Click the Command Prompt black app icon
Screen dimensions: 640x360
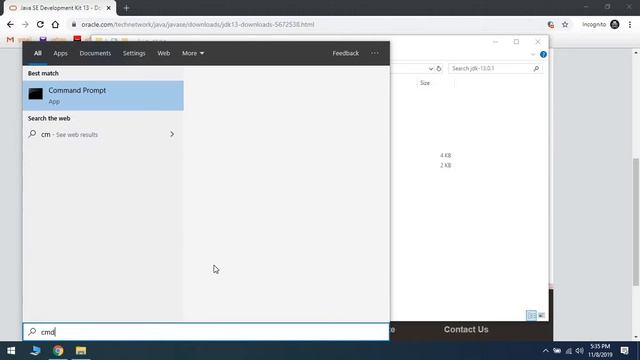click(x=36, y=94)
